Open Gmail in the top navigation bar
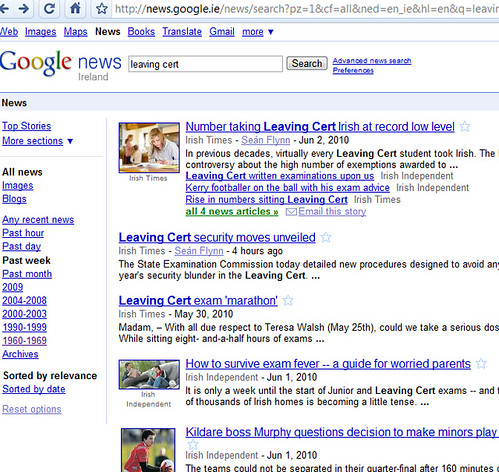The image size is (499, 472). pyautogui.click(x=222, y=32)
